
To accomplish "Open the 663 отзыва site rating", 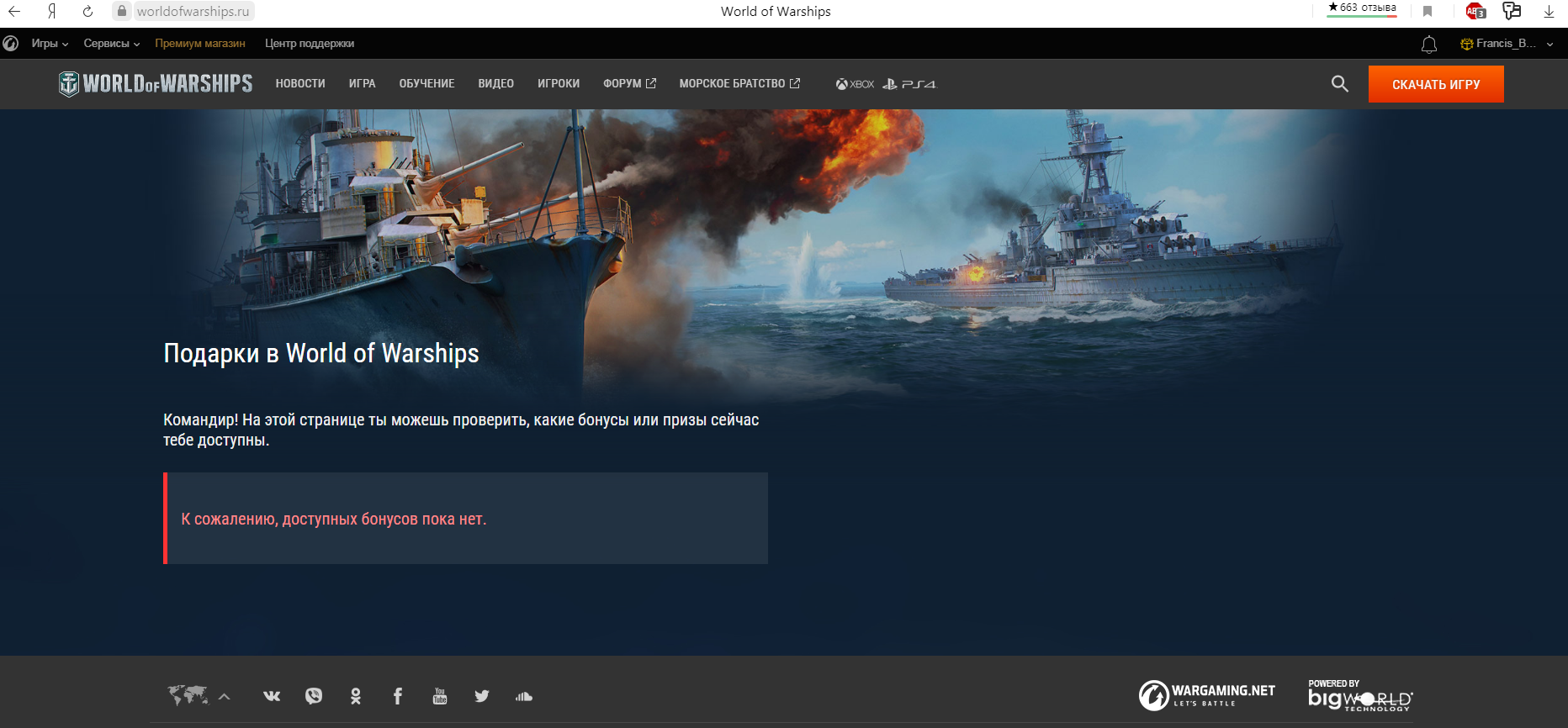I will [x=1362, y=8].
